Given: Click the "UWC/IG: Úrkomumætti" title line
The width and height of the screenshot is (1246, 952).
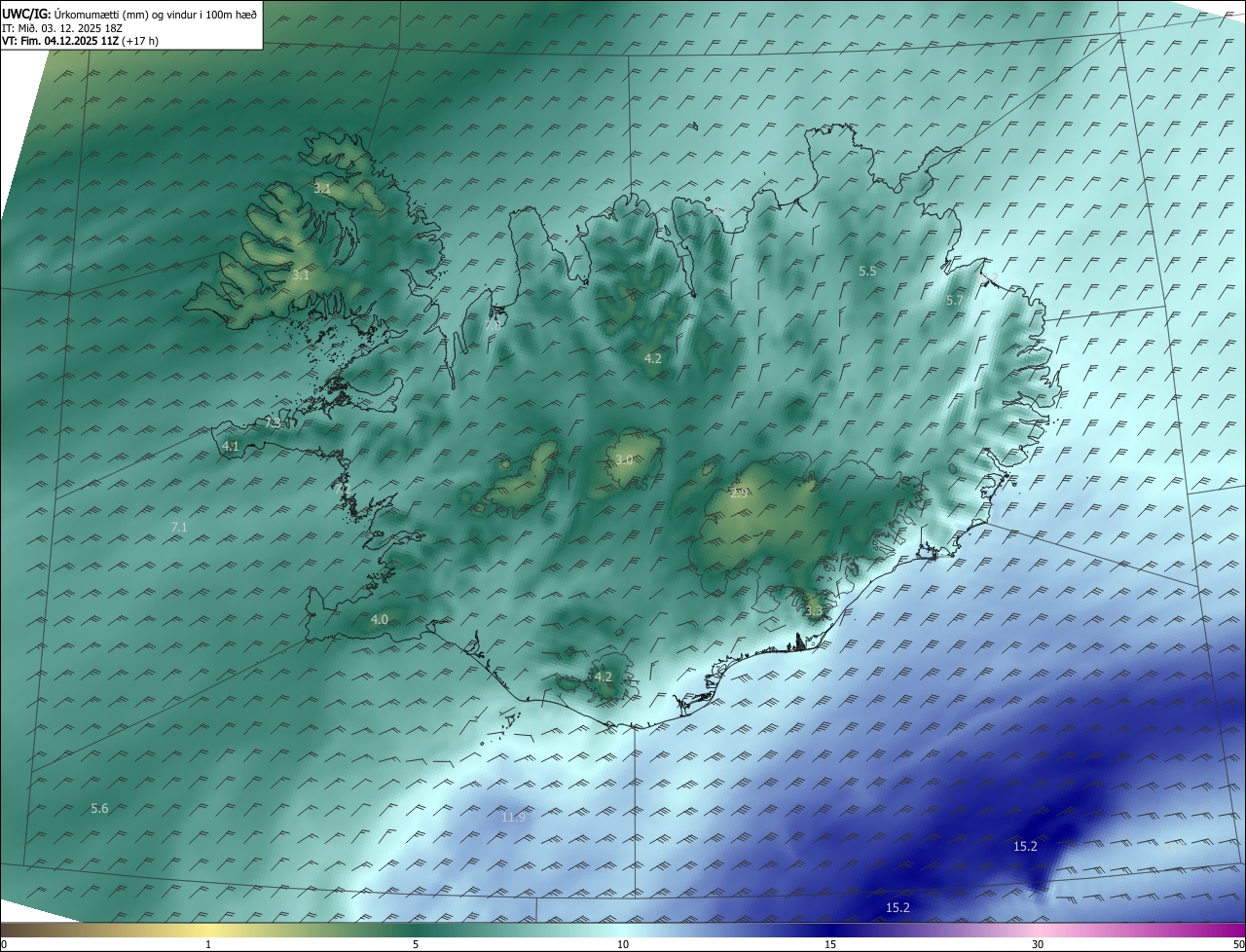Looking at the screenshot, I should click(x=128, y=13).
